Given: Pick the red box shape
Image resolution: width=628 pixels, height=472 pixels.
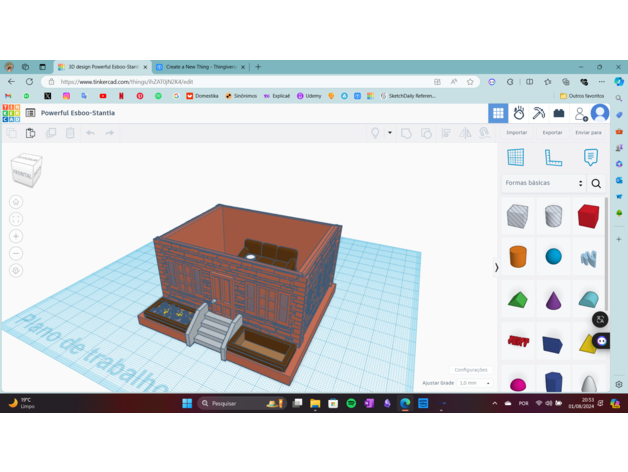Looking at the screenshot, I should (588, 216).
